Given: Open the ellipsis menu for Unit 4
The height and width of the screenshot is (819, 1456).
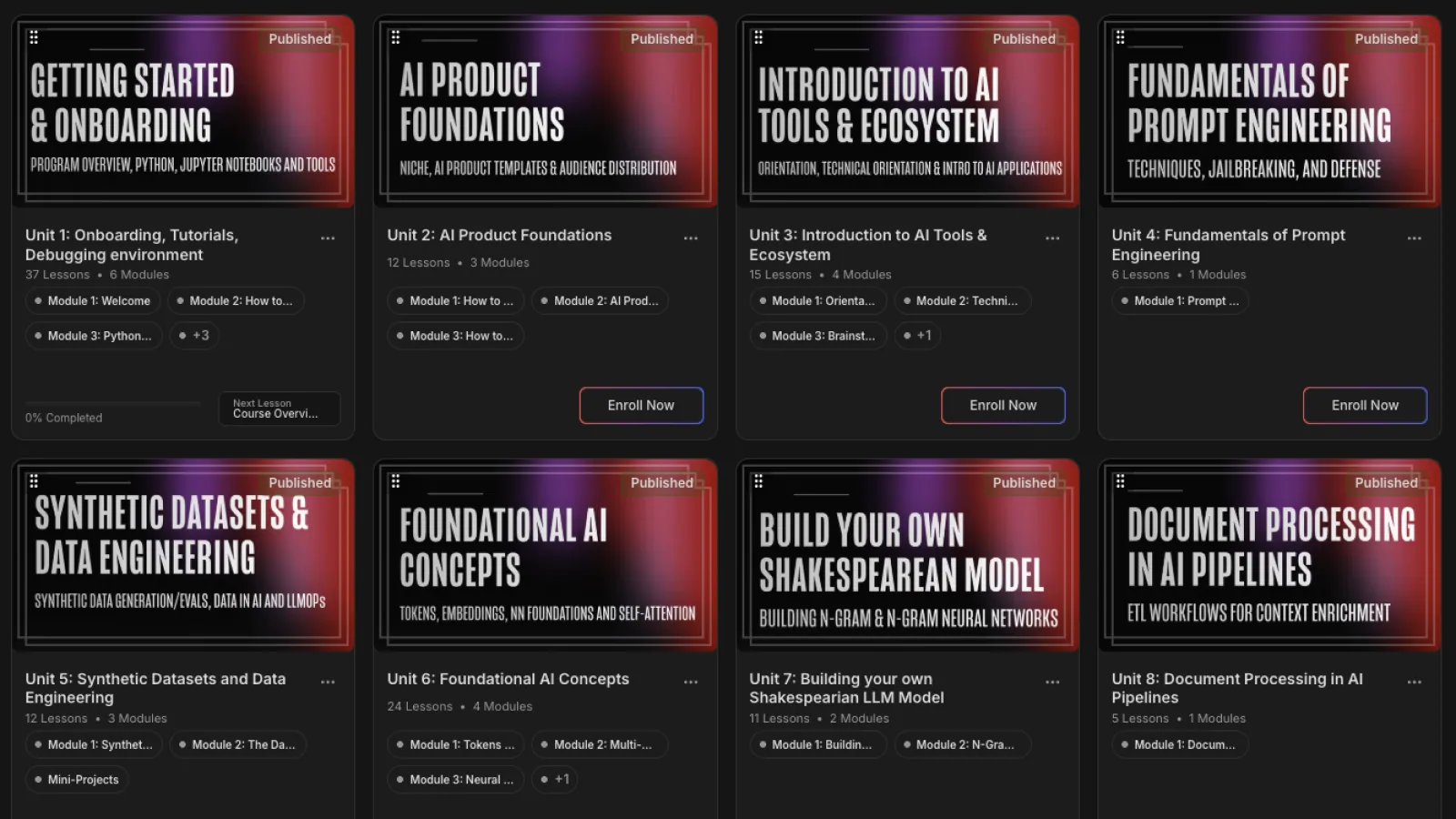Looking at the screenshot, I should coord(1414,238).
